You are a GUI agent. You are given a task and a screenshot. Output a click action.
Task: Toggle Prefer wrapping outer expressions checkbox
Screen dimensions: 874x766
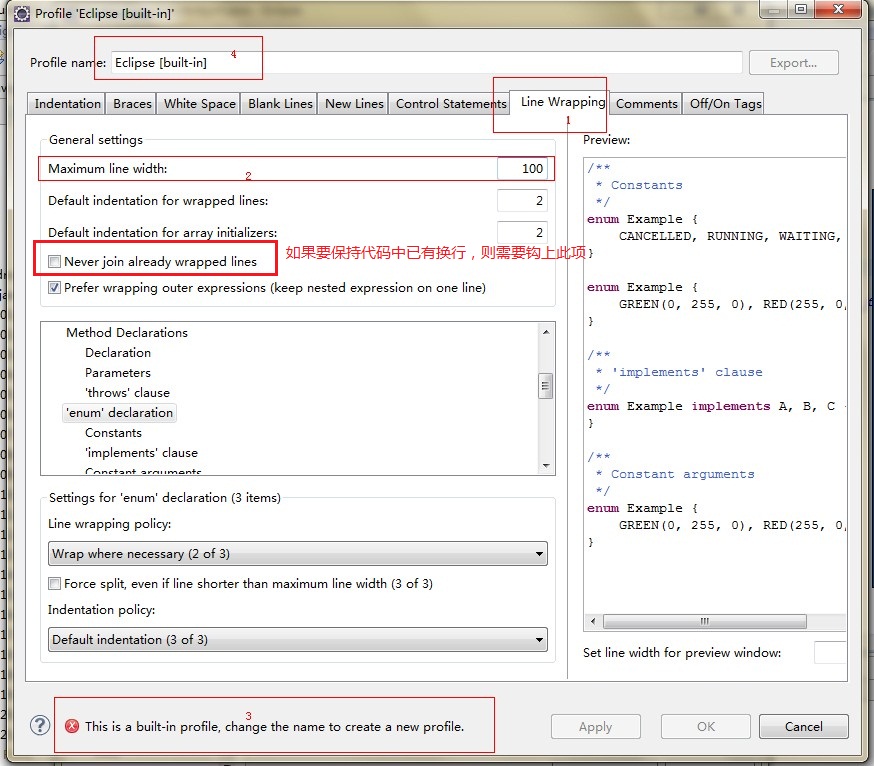(54, 288)
